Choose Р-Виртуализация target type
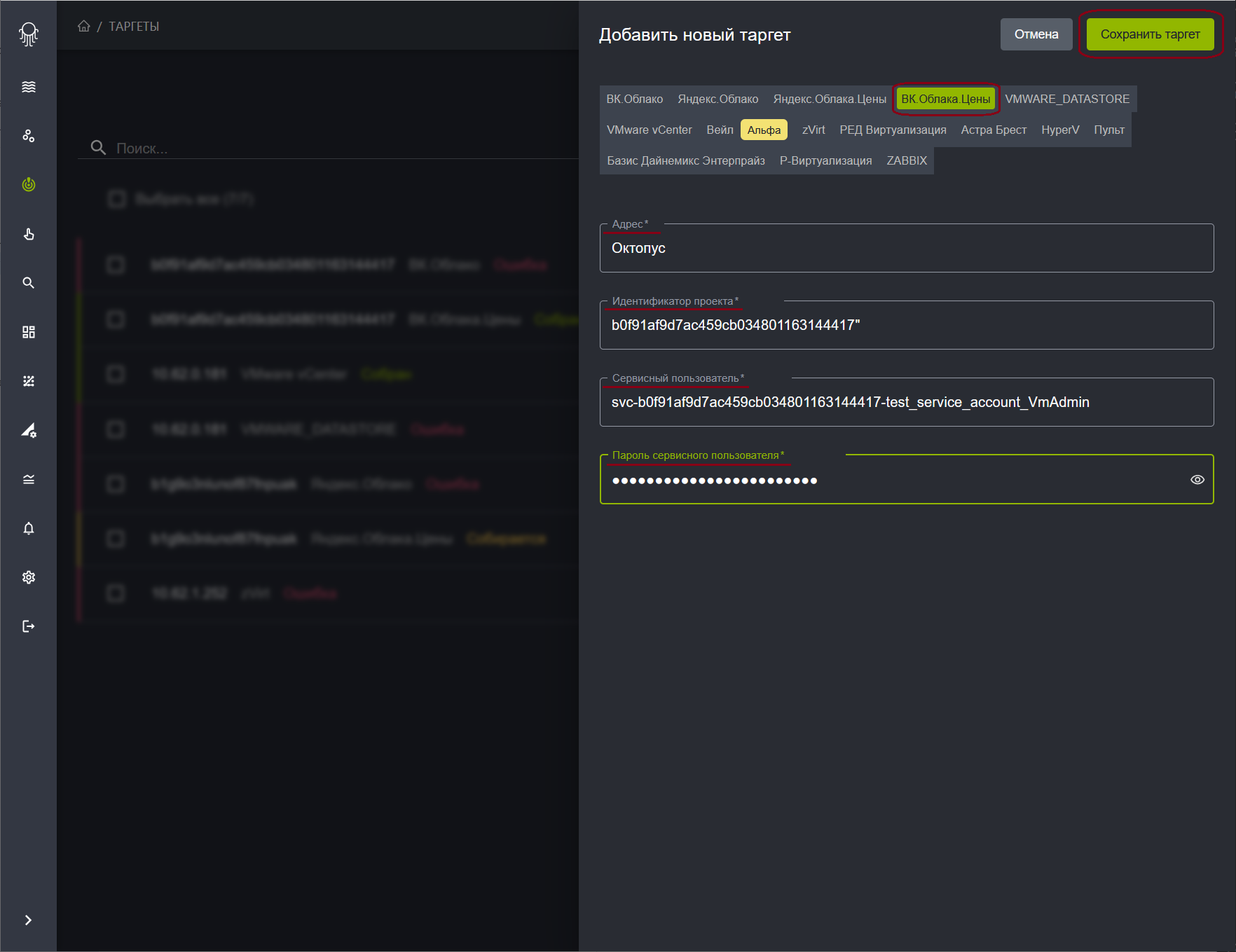The width and height of the screenshot is (1236, 952). [826, 160]
